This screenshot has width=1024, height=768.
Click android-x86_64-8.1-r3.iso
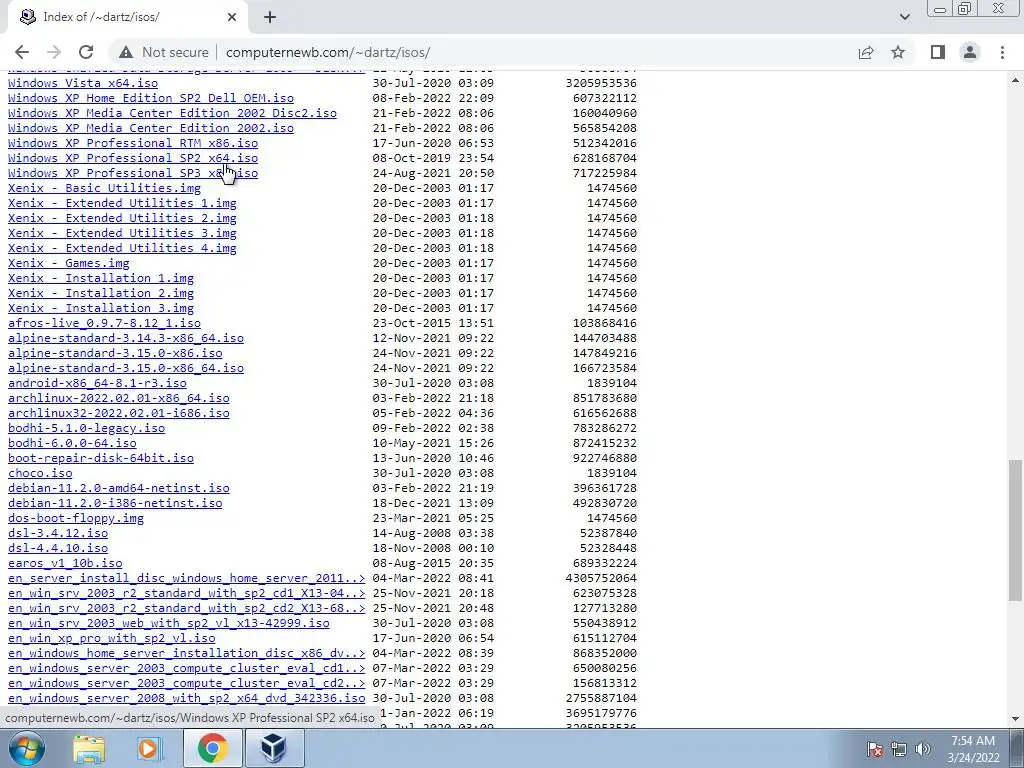(x=97, y=383)
